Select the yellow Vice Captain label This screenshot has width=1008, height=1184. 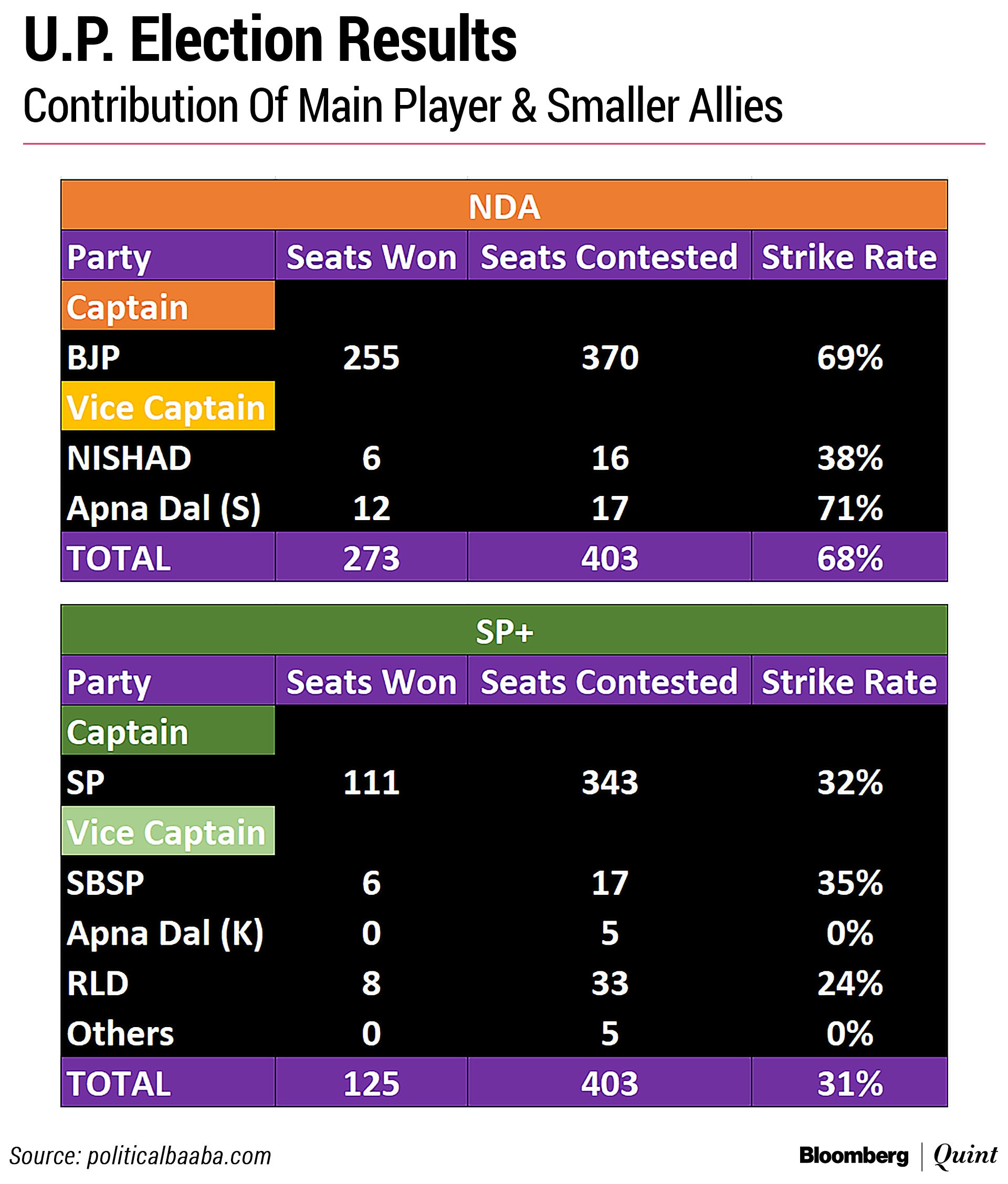point(168,407)
